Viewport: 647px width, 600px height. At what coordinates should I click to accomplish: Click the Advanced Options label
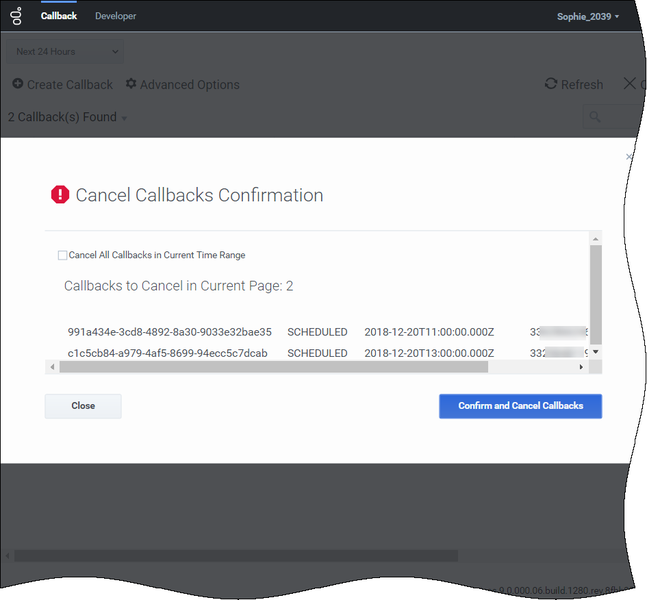pyautogui.click(x=190, y=85)
